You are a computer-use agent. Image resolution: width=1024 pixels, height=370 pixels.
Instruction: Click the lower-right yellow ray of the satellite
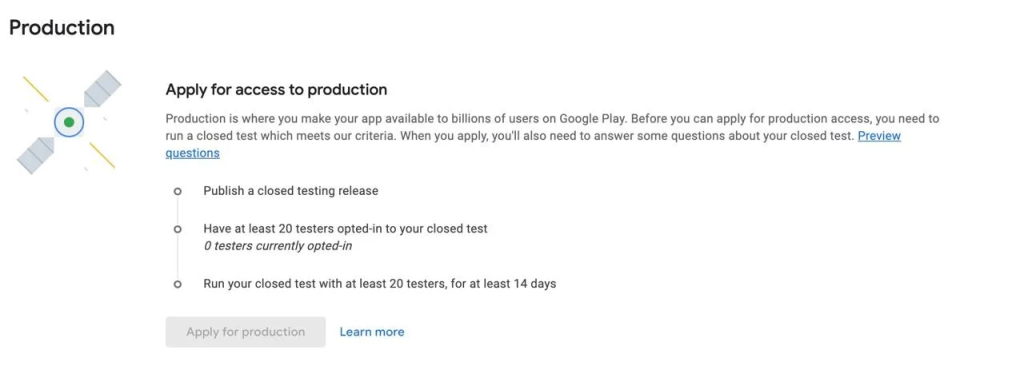102,155
